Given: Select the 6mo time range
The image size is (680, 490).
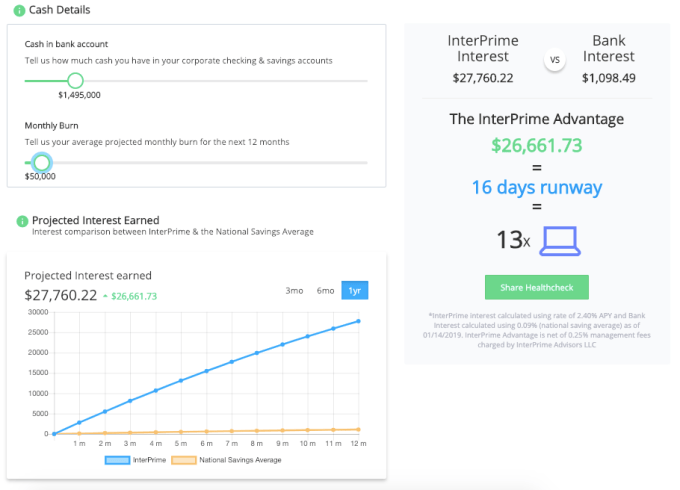Looking at the screenshot, I should 325,290.
